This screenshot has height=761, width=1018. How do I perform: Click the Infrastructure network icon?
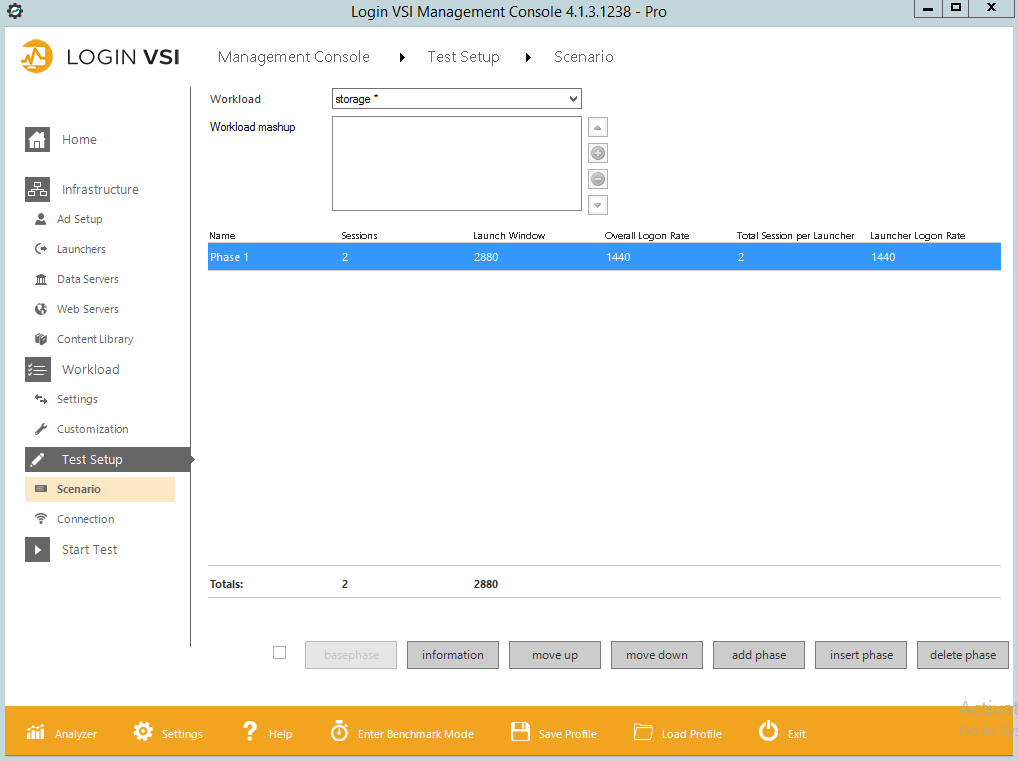[37, 189]
